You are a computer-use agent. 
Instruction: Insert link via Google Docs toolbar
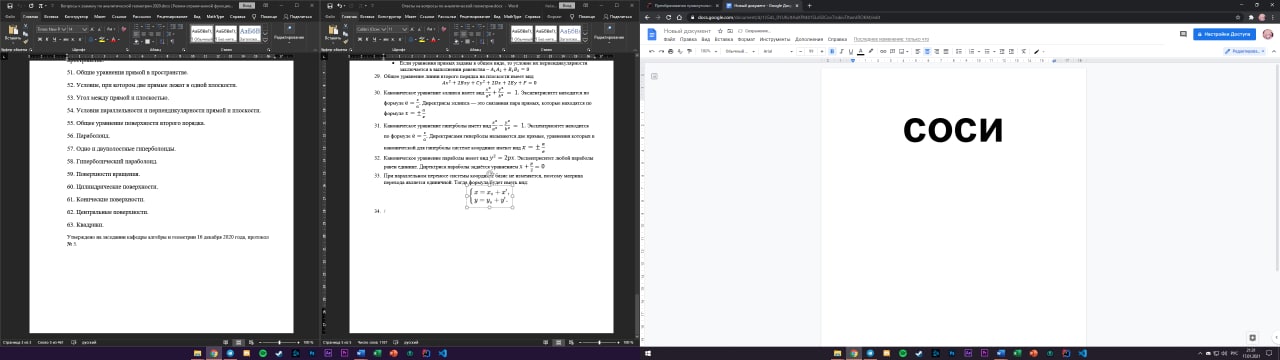coord(883,51)
